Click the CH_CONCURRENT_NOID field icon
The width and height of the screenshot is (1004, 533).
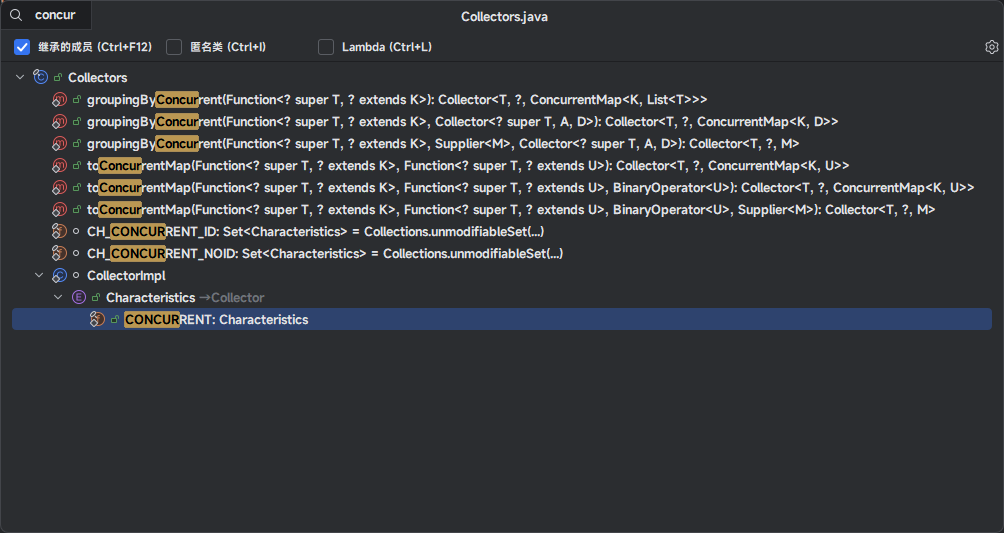click(x=60, y=253)
